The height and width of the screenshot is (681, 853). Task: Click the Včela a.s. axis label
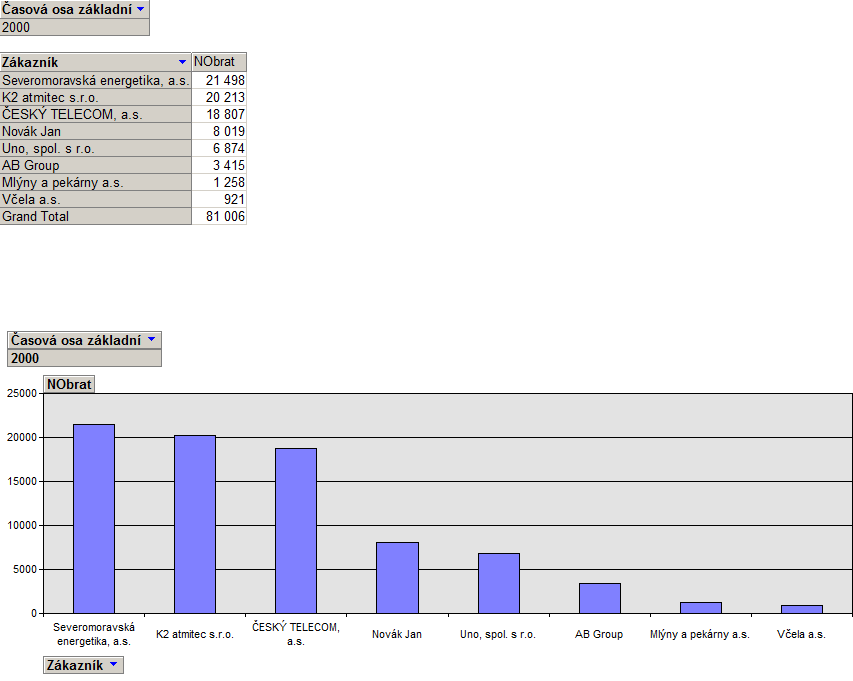(x=801, y=634)
